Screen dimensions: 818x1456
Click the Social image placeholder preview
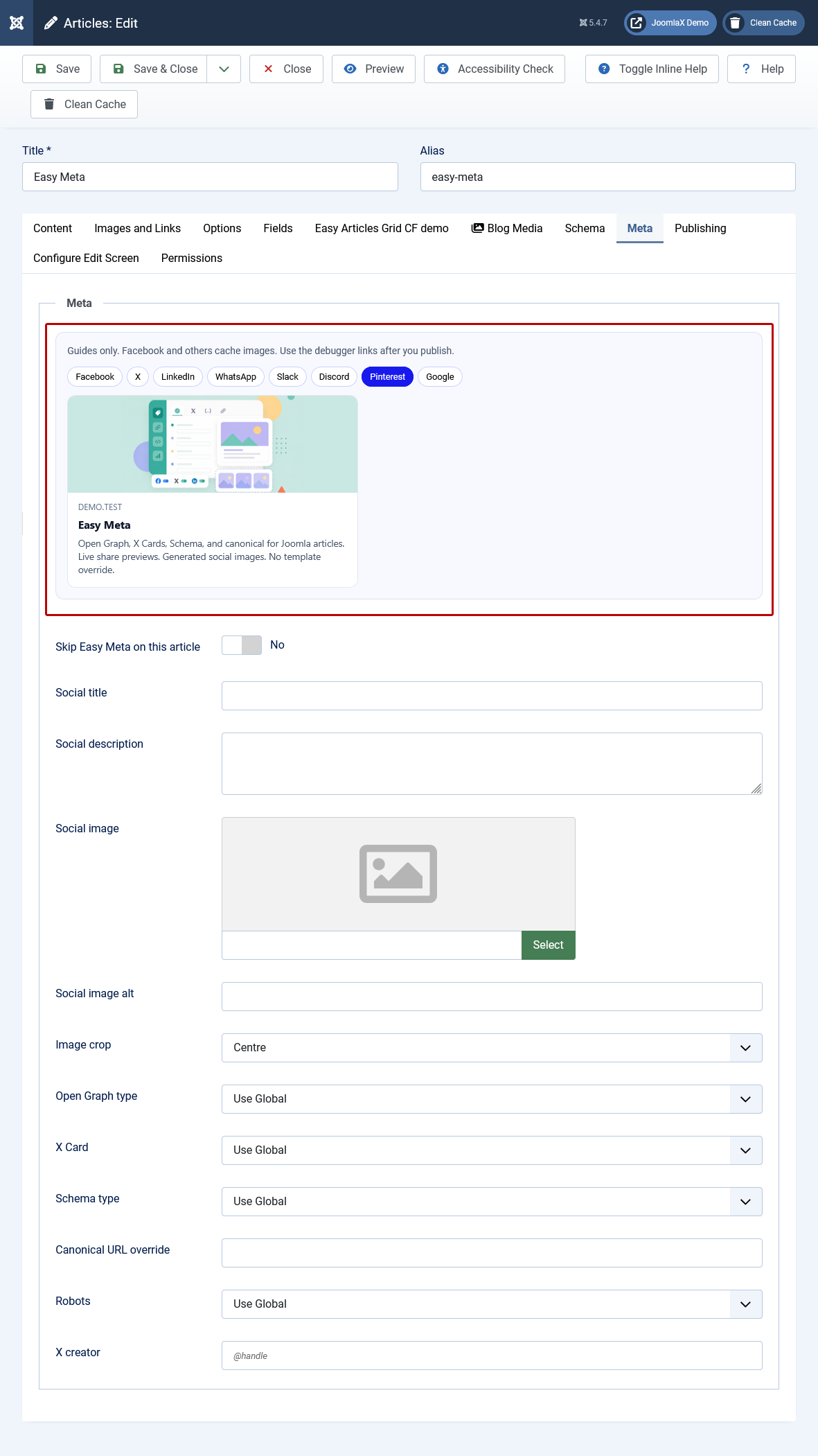point(398,874)
